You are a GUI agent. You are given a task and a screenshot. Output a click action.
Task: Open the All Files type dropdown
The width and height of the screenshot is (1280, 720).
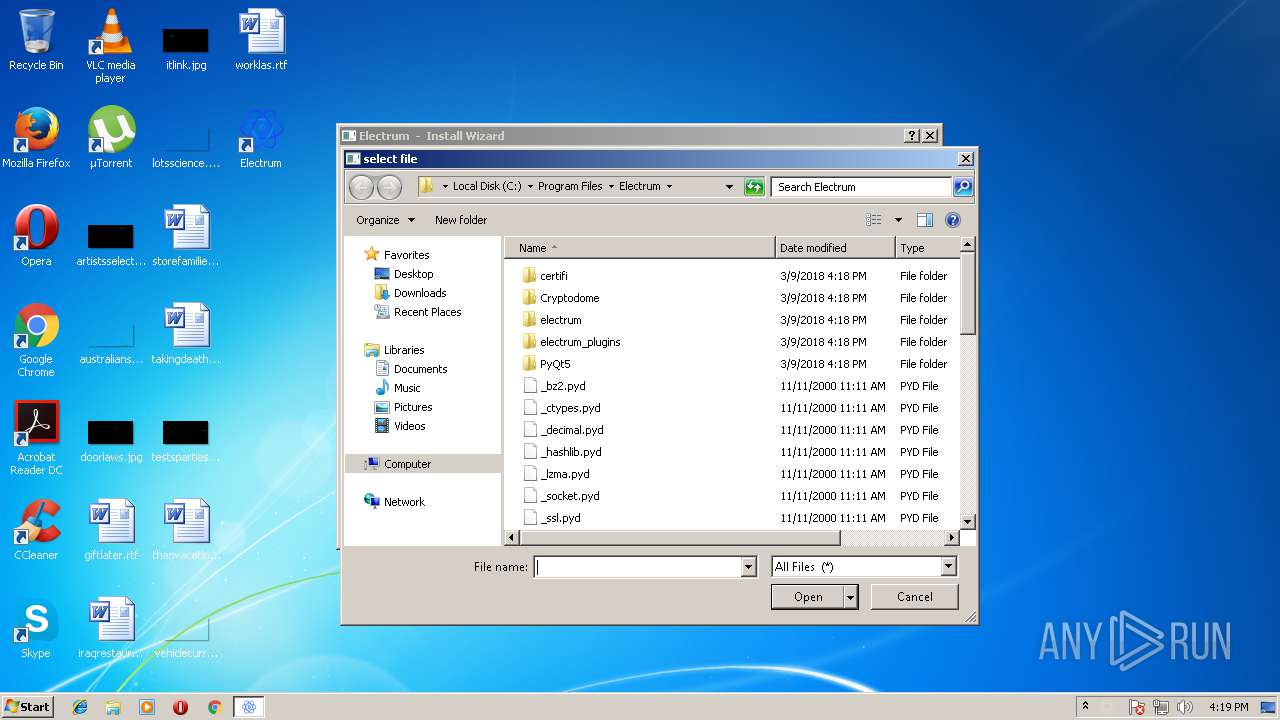[948, 567]
